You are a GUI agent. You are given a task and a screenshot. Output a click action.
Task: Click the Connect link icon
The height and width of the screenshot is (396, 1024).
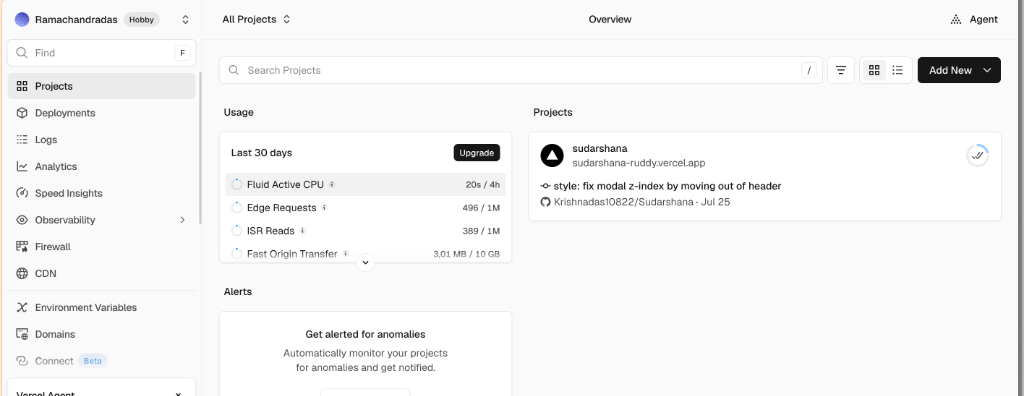click(x=22, y=361)
